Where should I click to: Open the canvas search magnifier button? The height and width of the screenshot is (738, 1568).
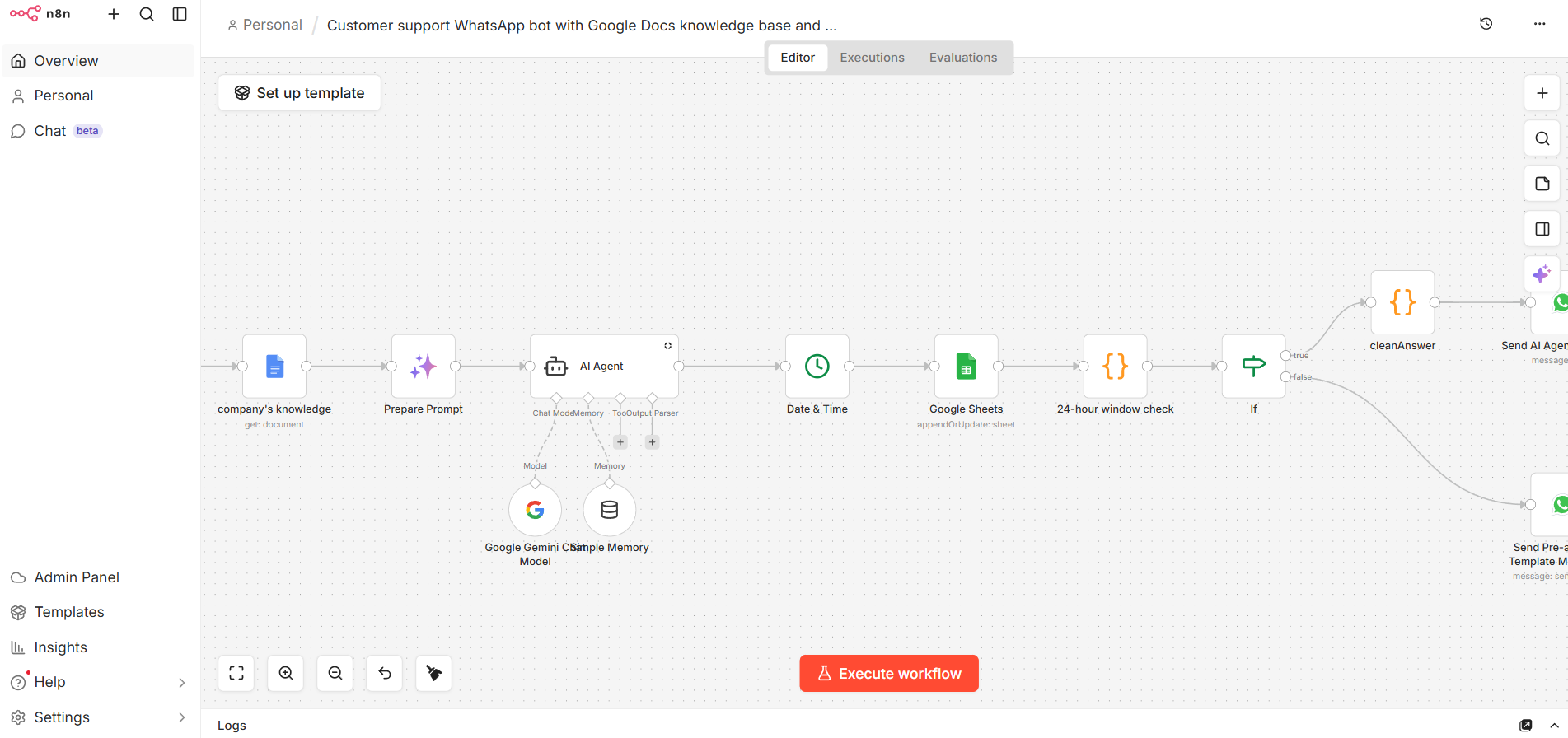1542,138
